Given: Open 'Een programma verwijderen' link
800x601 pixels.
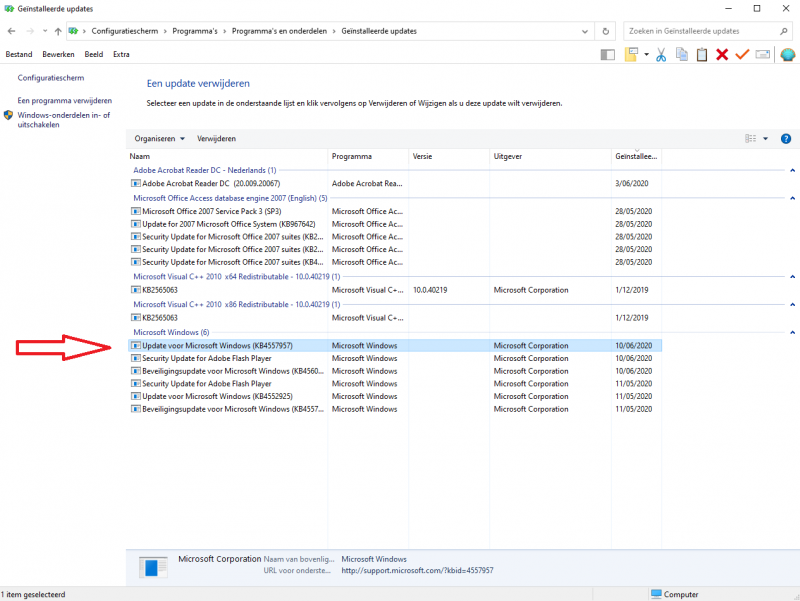Looking at the screenshot, I should (x=64, y=101).
